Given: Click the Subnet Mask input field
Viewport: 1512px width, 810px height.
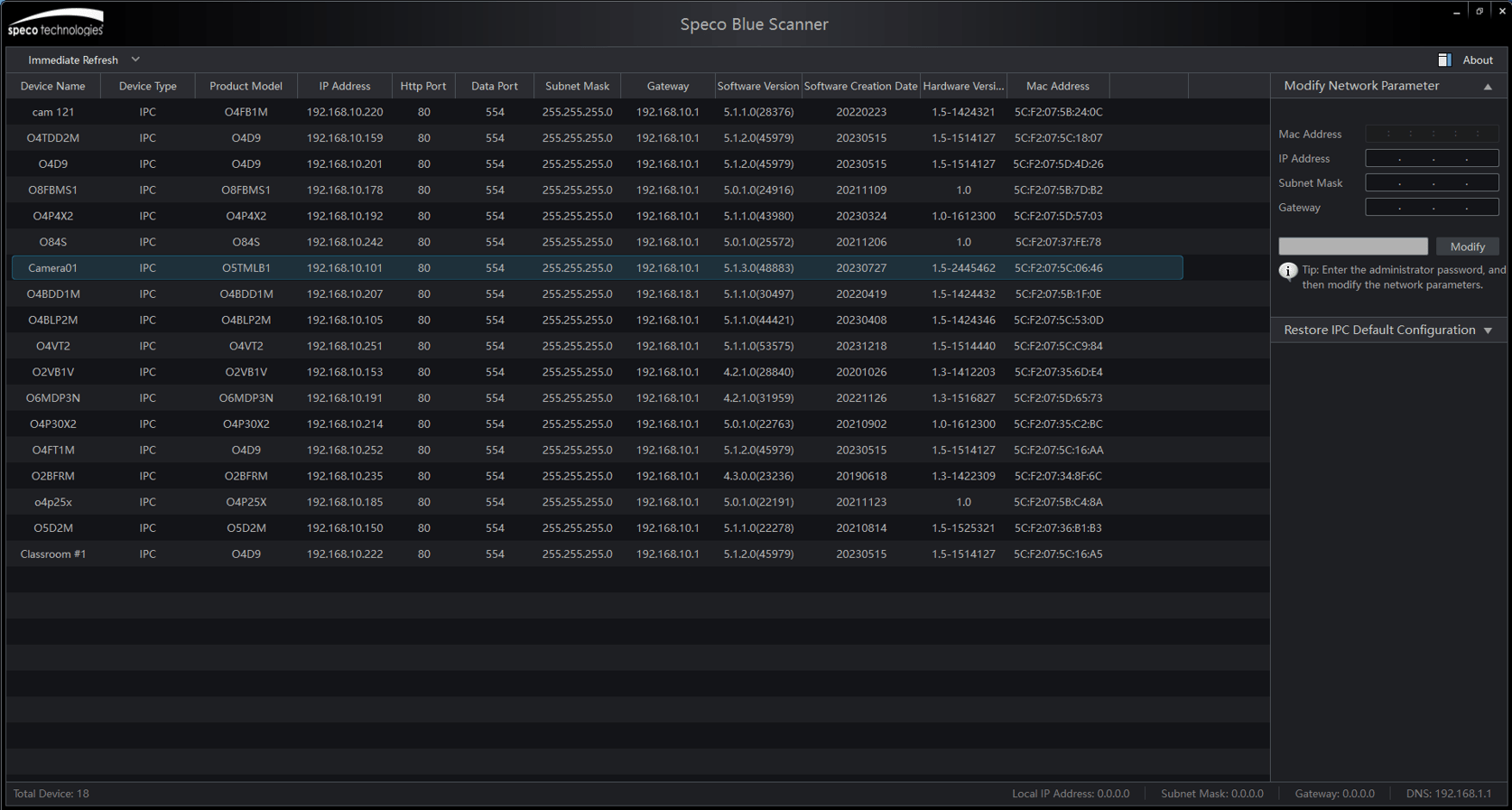Looking at the screenshot, I should click(1432, 183).
